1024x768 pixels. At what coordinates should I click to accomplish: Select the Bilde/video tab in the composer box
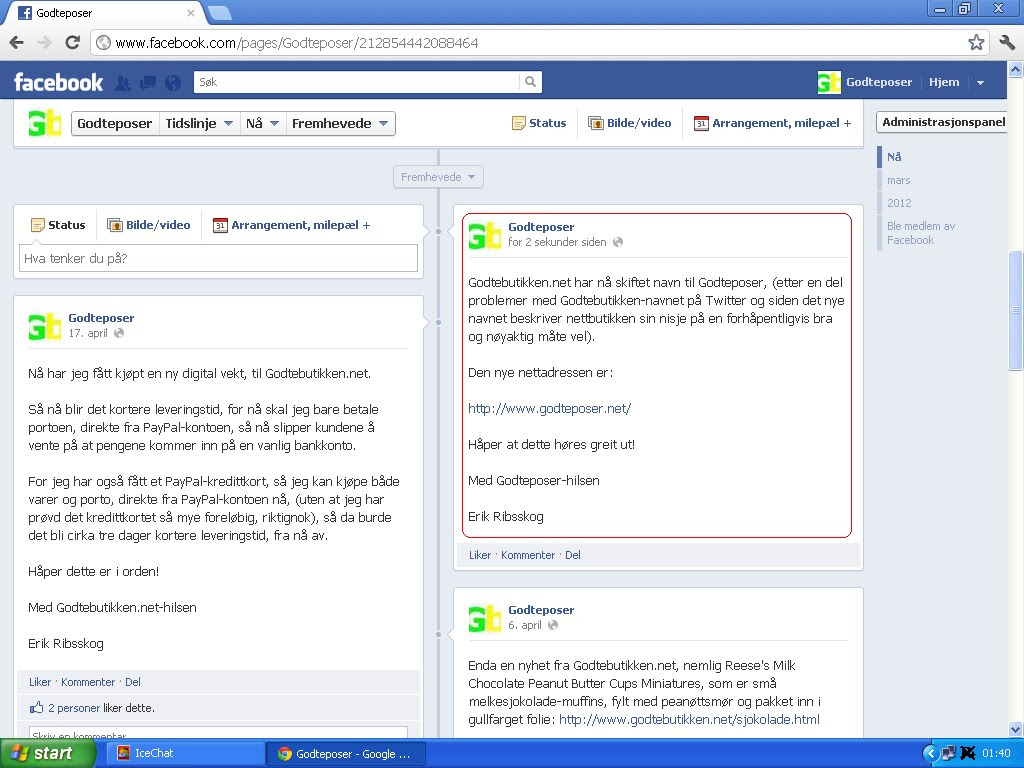149,225
